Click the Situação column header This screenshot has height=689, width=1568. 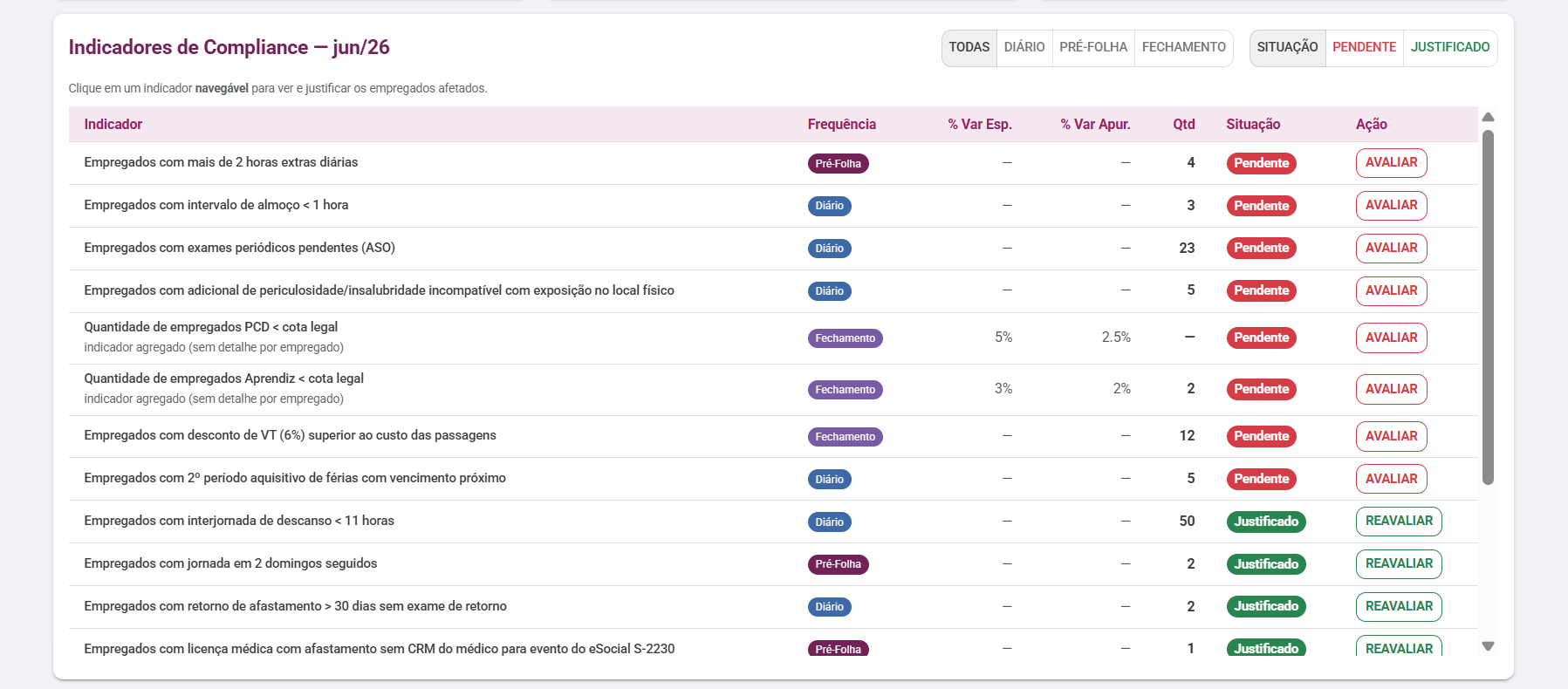tap(1253, 125)
